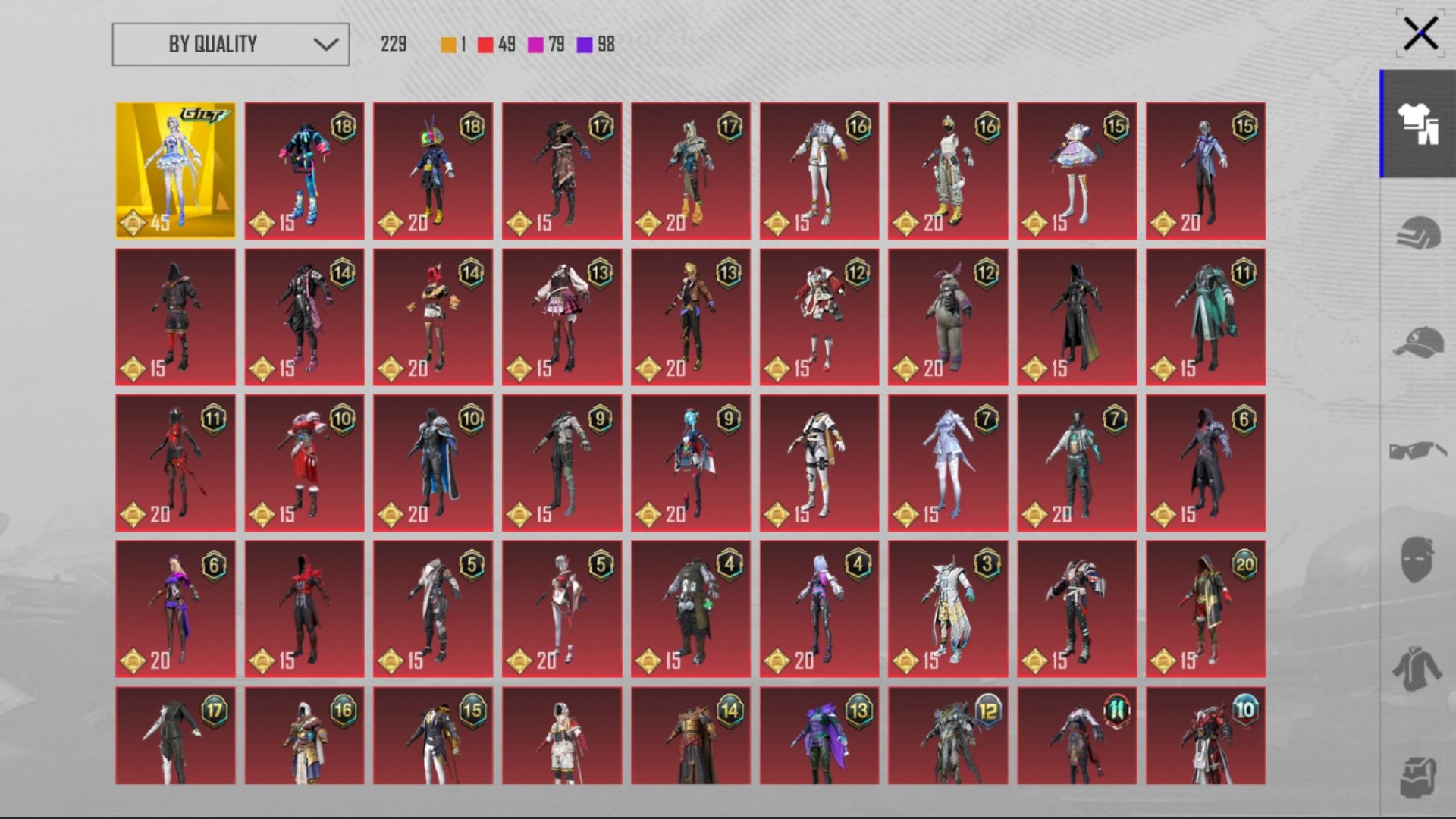
Task: Pick the level 10 blue caped knight outfit
Action: tap(433, 463)
